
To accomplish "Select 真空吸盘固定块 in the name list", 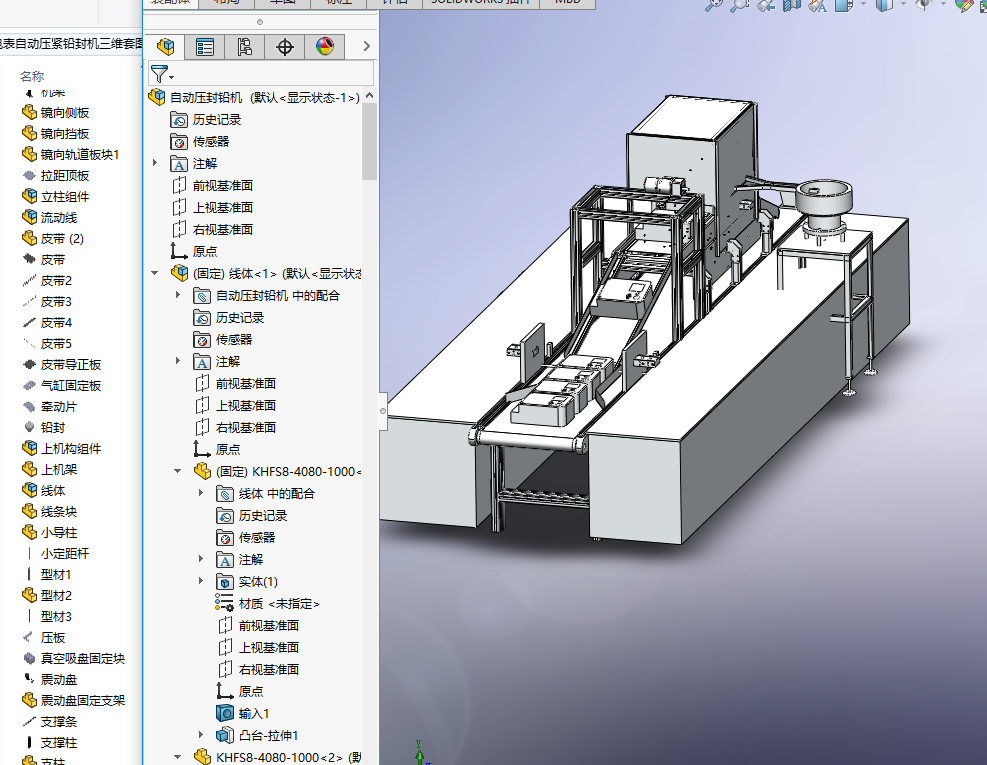I will (x=82, y=658).
